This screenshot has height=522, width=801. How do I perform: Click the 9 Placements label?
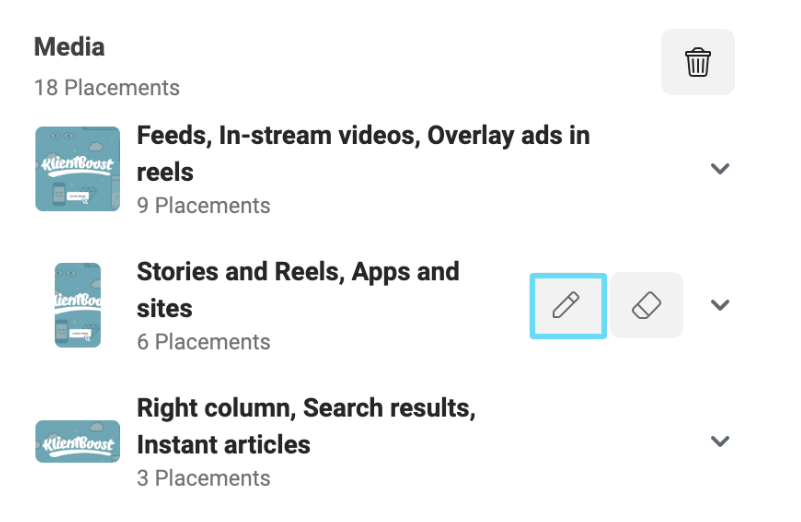pyautogui.click(x=203, y=206)
